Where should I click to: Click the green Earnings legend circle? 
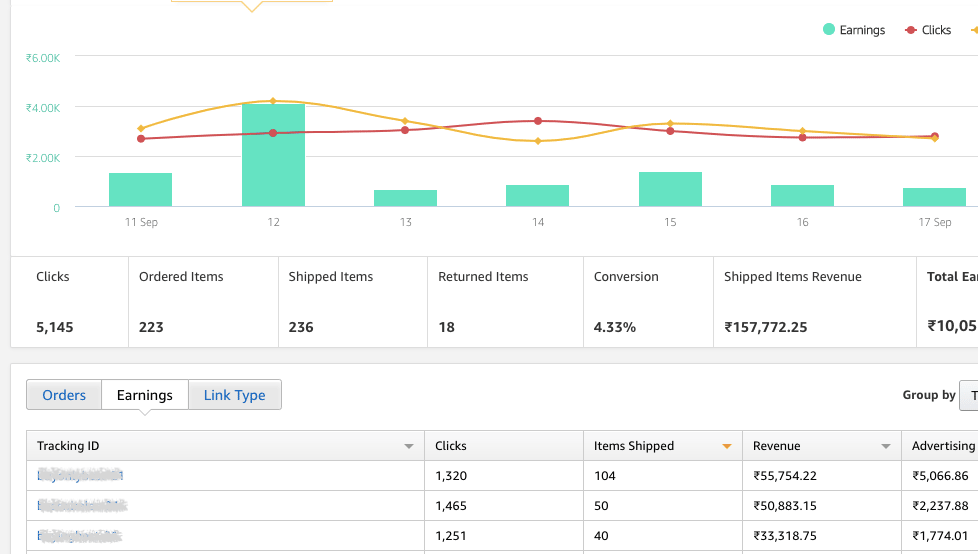829,30
